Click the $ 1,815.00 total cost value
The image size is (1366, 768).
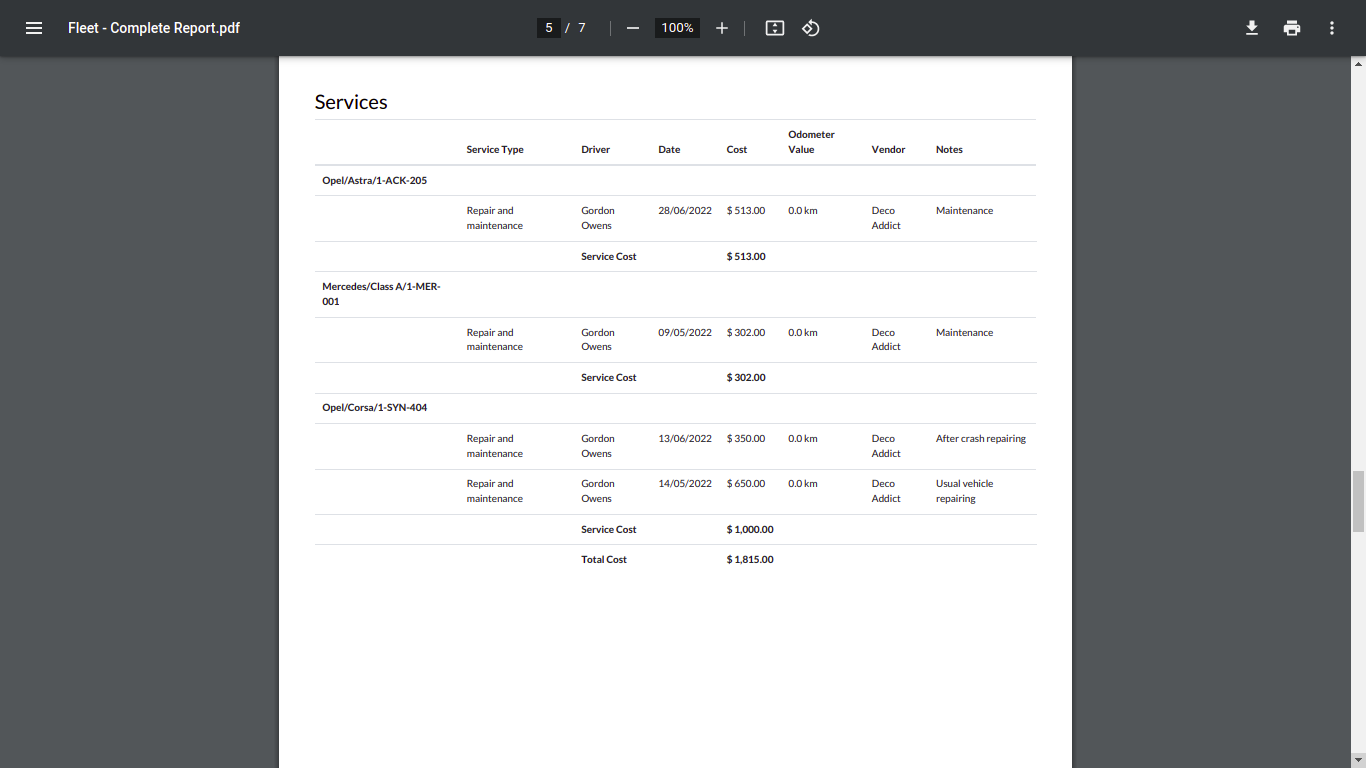click(750, 560)
